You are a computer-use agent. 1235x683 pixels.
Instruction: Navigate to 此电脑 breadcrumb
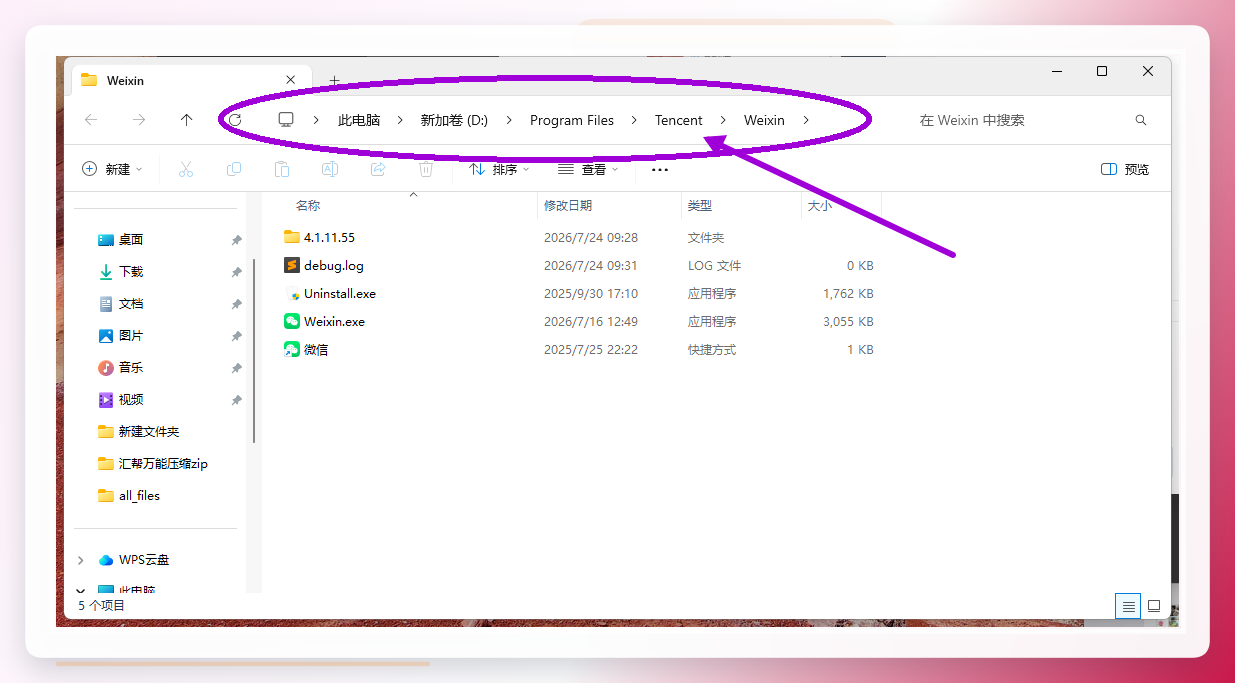point(359,120)
